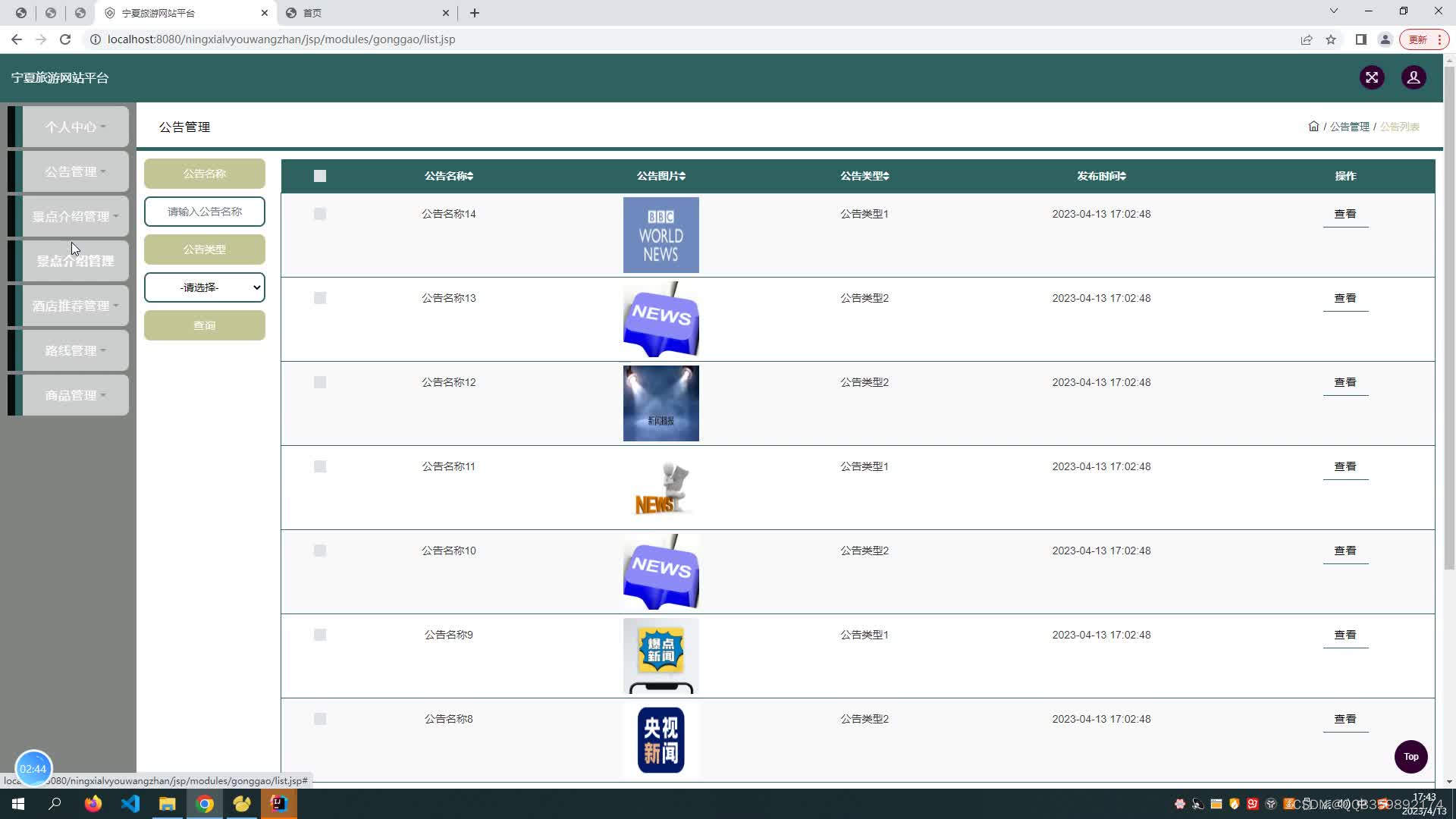Open the browser side panel icon
The width and height of the screenshot is (1456, 819).
pyautogui.click(x=1361, y=39)
